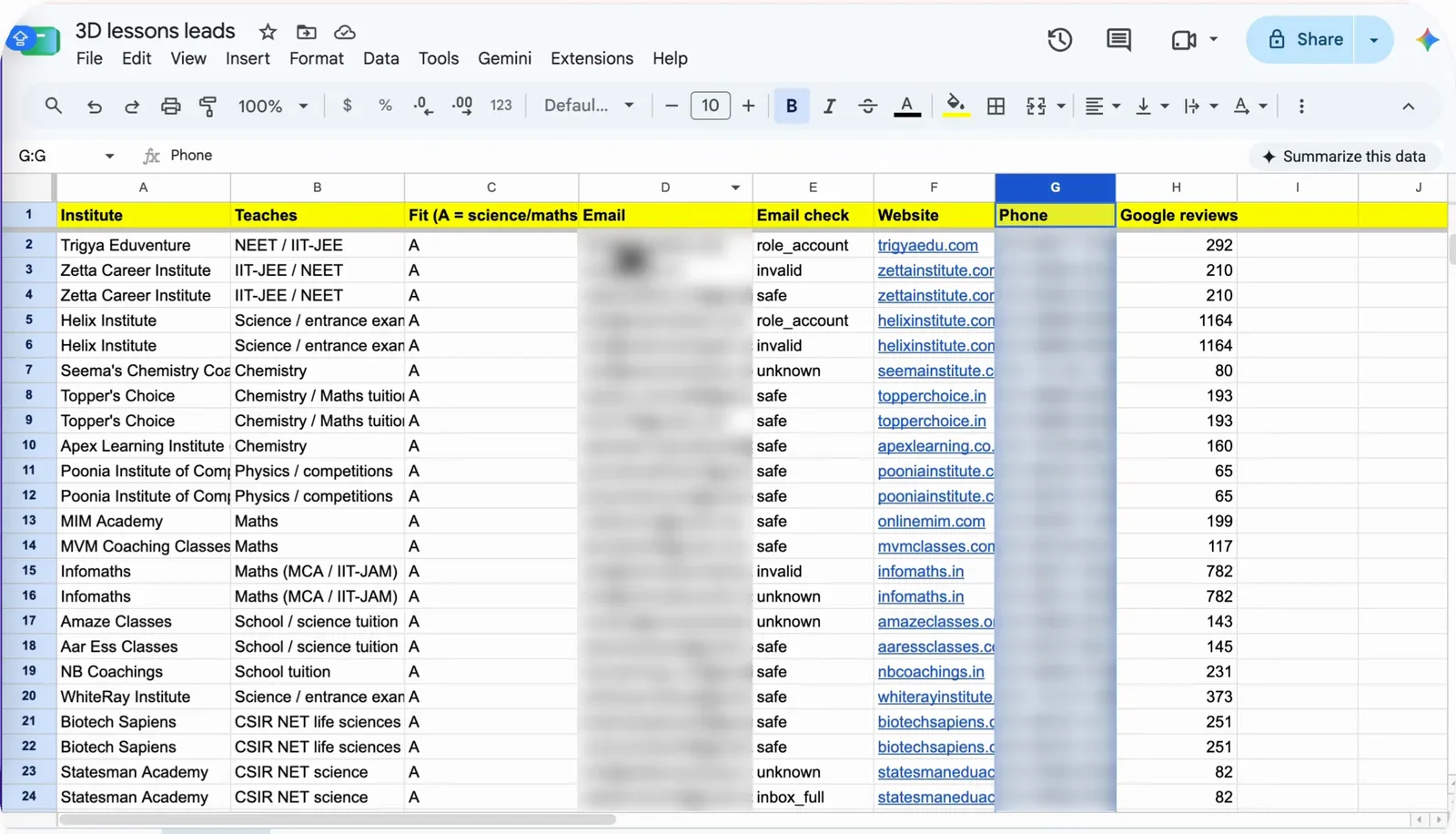Screen dimensions: 1456x834
Task: Move the document to a folder
Action: coord(307,32)
